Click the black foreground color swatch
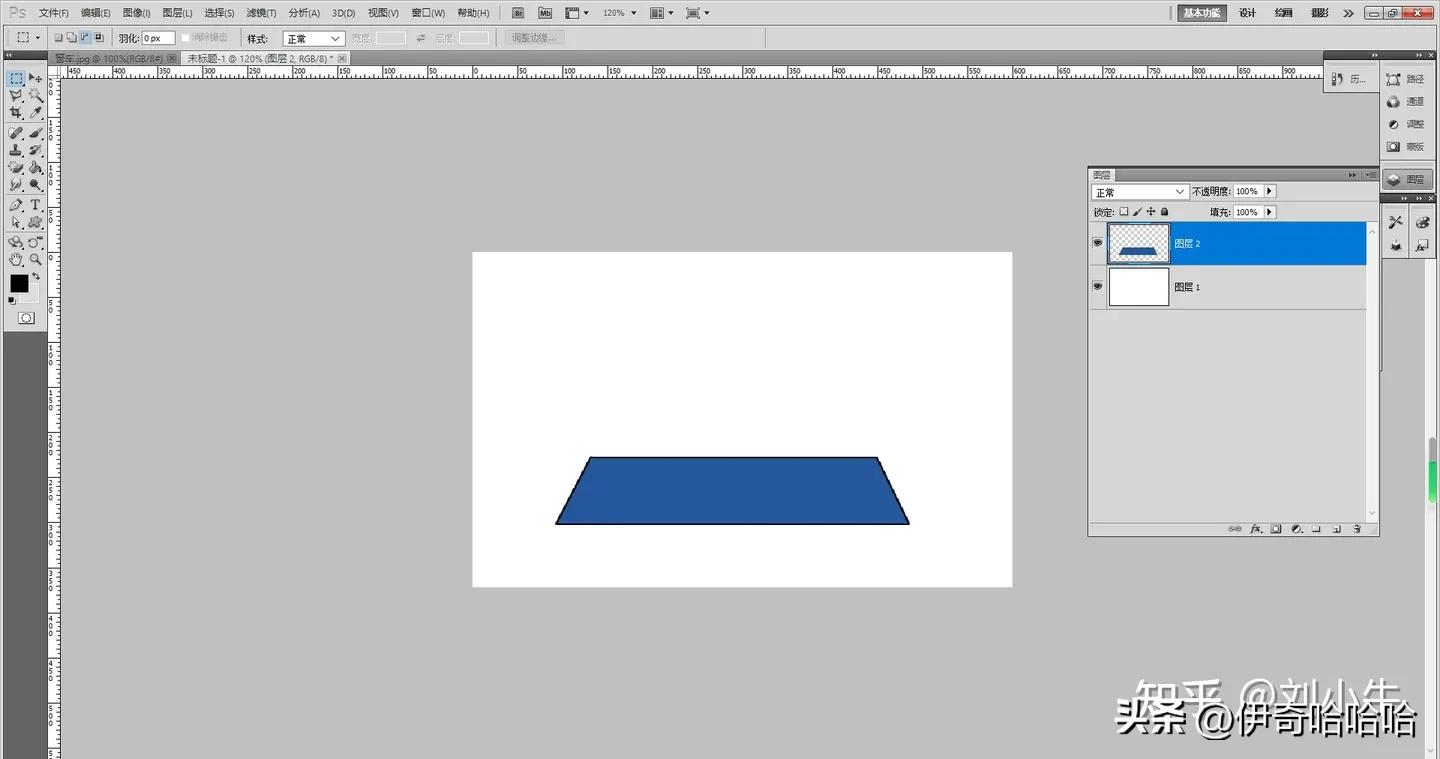This screenshot has width=1440, height=759. [x=19, y=283]
